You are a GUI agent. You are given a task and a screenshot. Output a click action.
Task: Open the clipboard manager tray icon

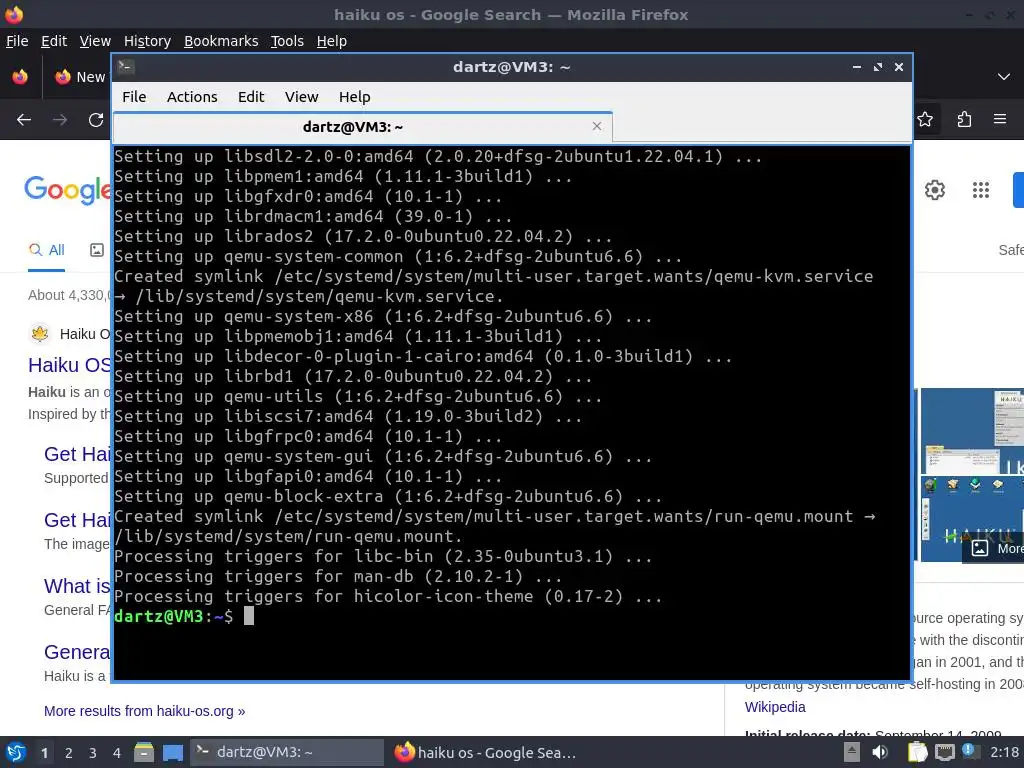click(917, 753)
